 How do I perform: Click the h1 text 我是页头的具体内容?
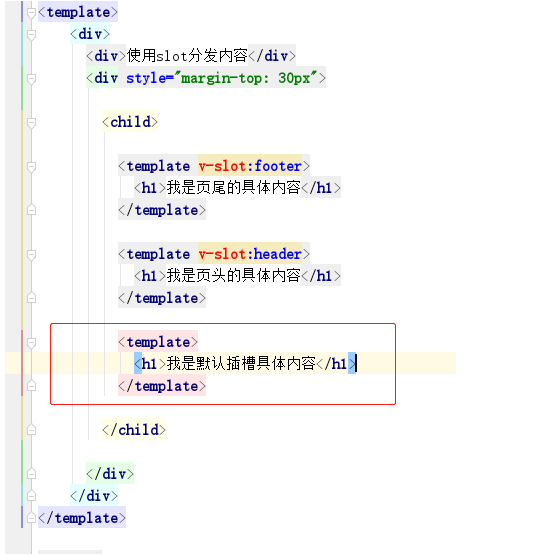(233, 276)
